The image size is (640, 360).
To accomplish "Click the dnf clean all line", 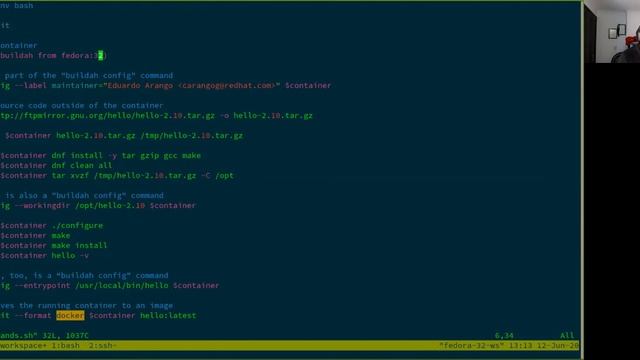I will [x=56, y=165].
